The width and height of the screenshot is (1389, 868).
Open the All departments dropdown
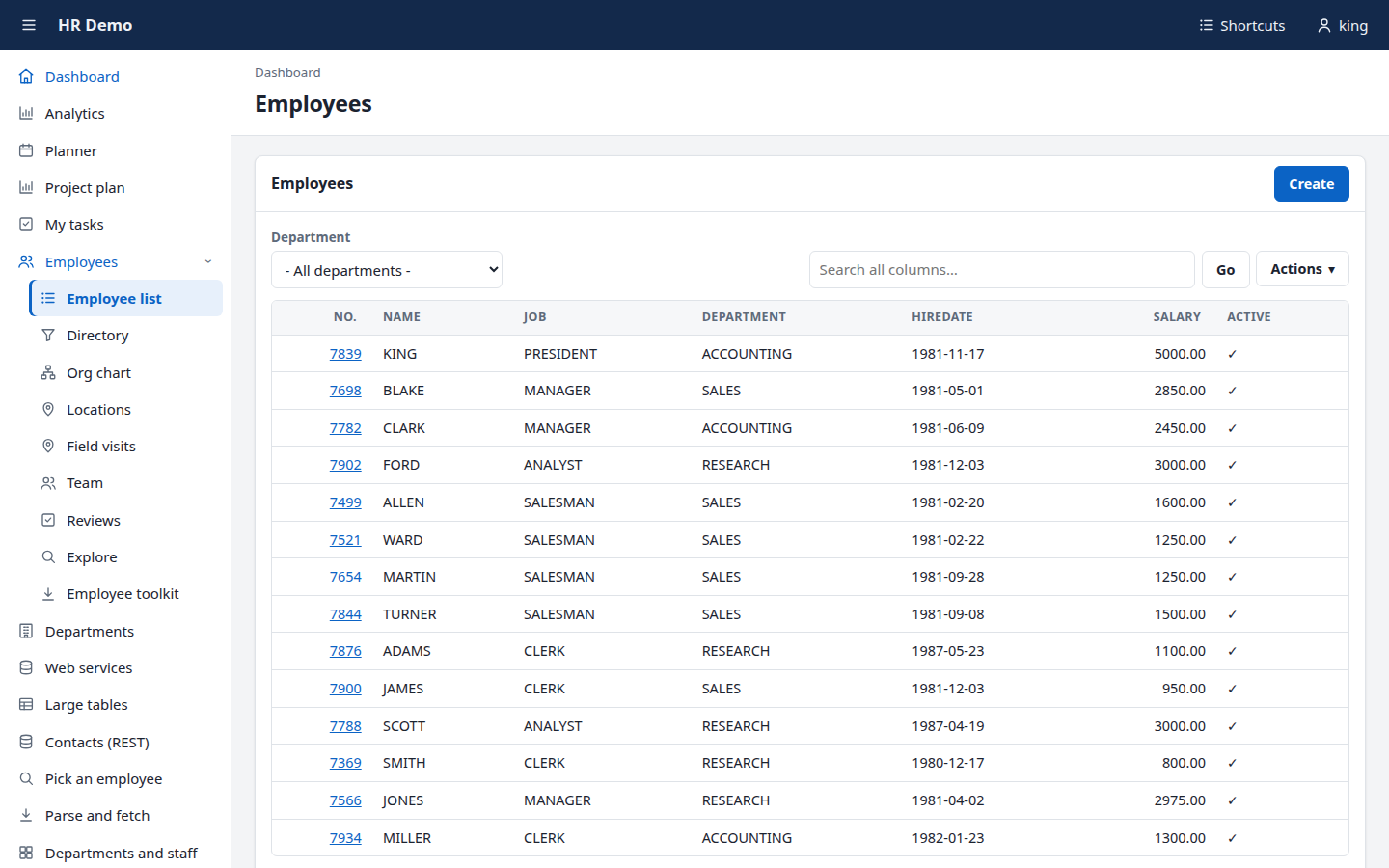pyautogui.click(x=387, y=270)
